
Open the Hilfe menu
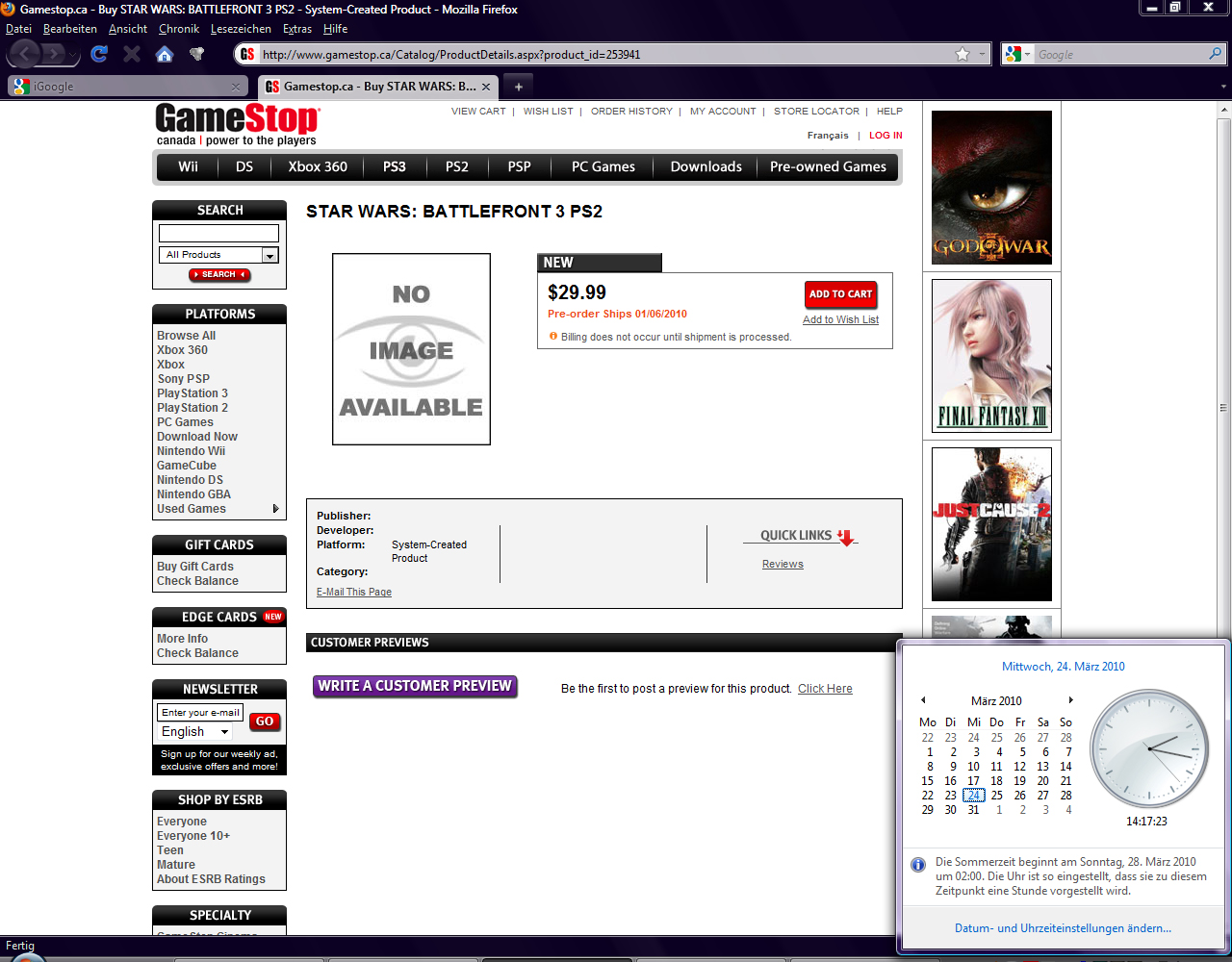click(336, 29)
